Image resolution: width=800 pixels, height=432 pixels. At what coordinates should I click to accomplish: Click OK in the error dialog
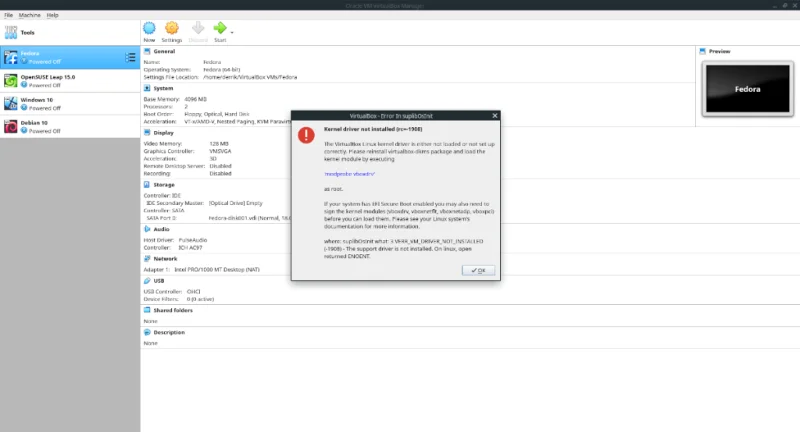coord(479,270)
